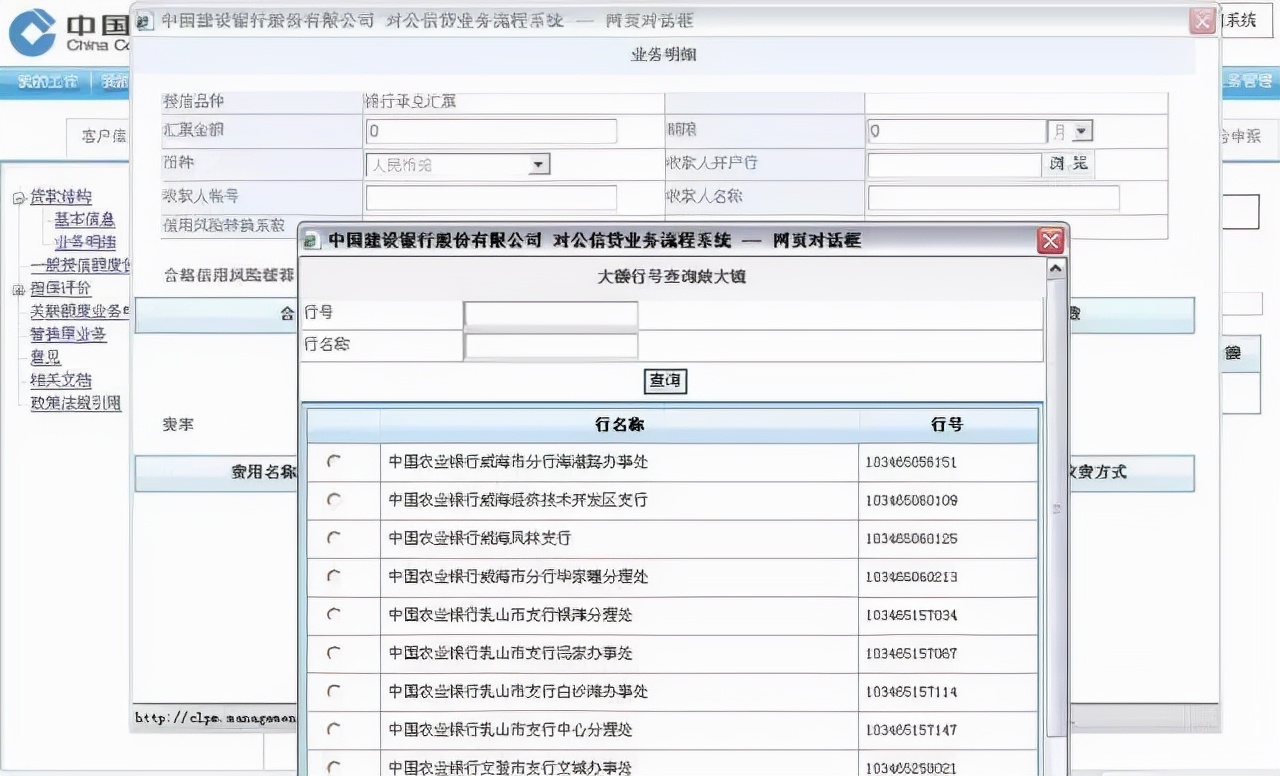Select radio for bank number 103465157114
Screen dimensions: 1280x776
pos(334,691)
